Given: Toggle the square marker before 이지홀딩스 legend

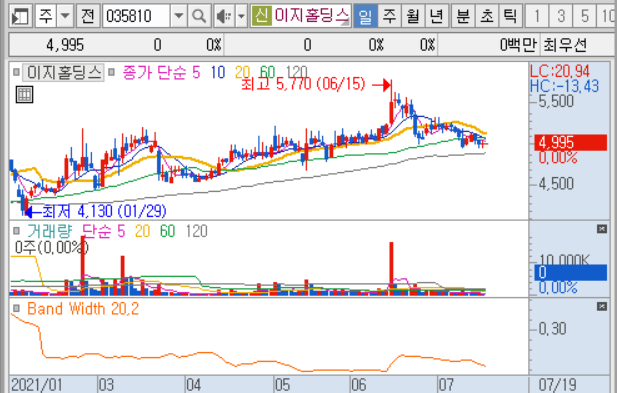Looking at the screenshot, I should 16,72.
